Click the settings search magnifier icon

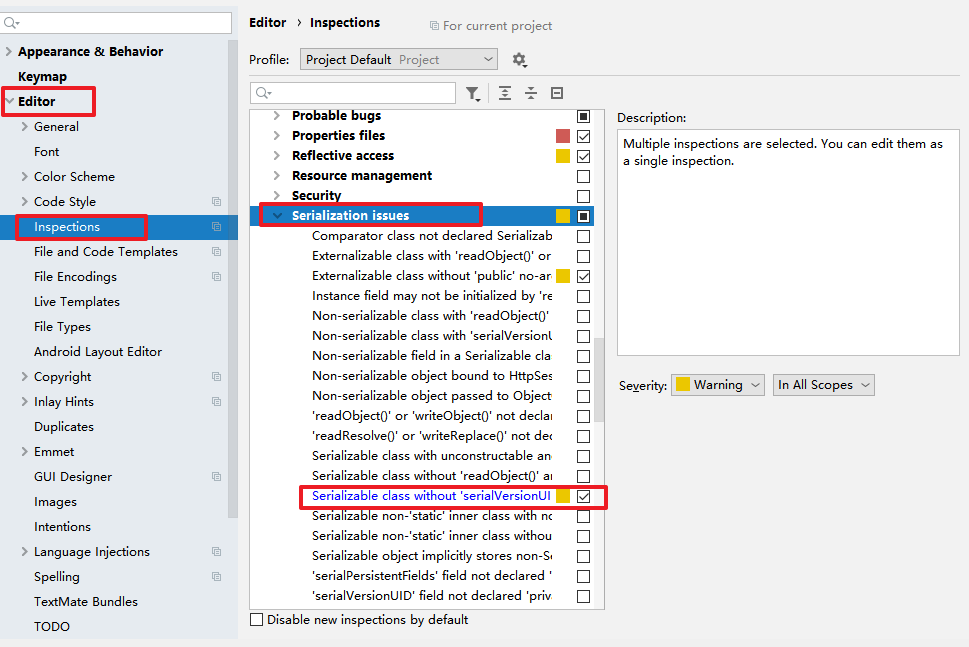point(11,23)
